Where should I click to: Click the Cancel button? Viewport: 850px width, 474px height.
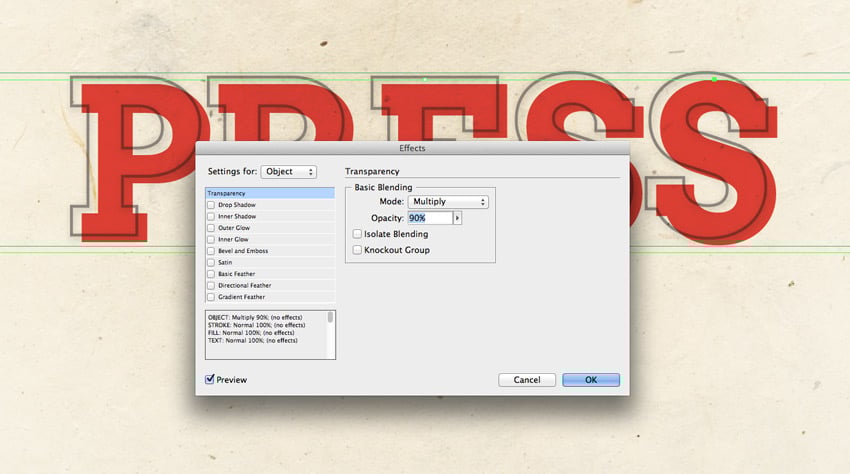tap(527, 380)
